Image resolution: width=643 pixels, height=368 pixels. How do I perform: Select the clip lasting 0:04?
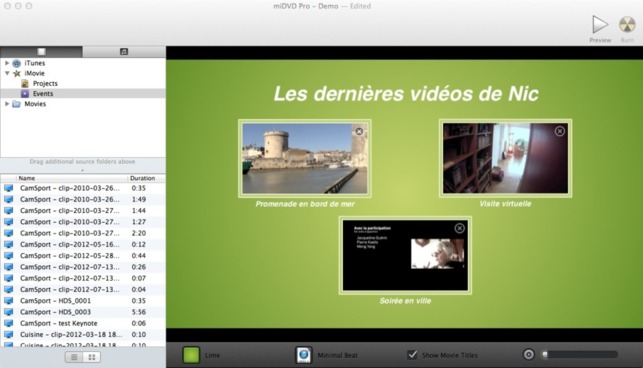click(x=83, y=290)
